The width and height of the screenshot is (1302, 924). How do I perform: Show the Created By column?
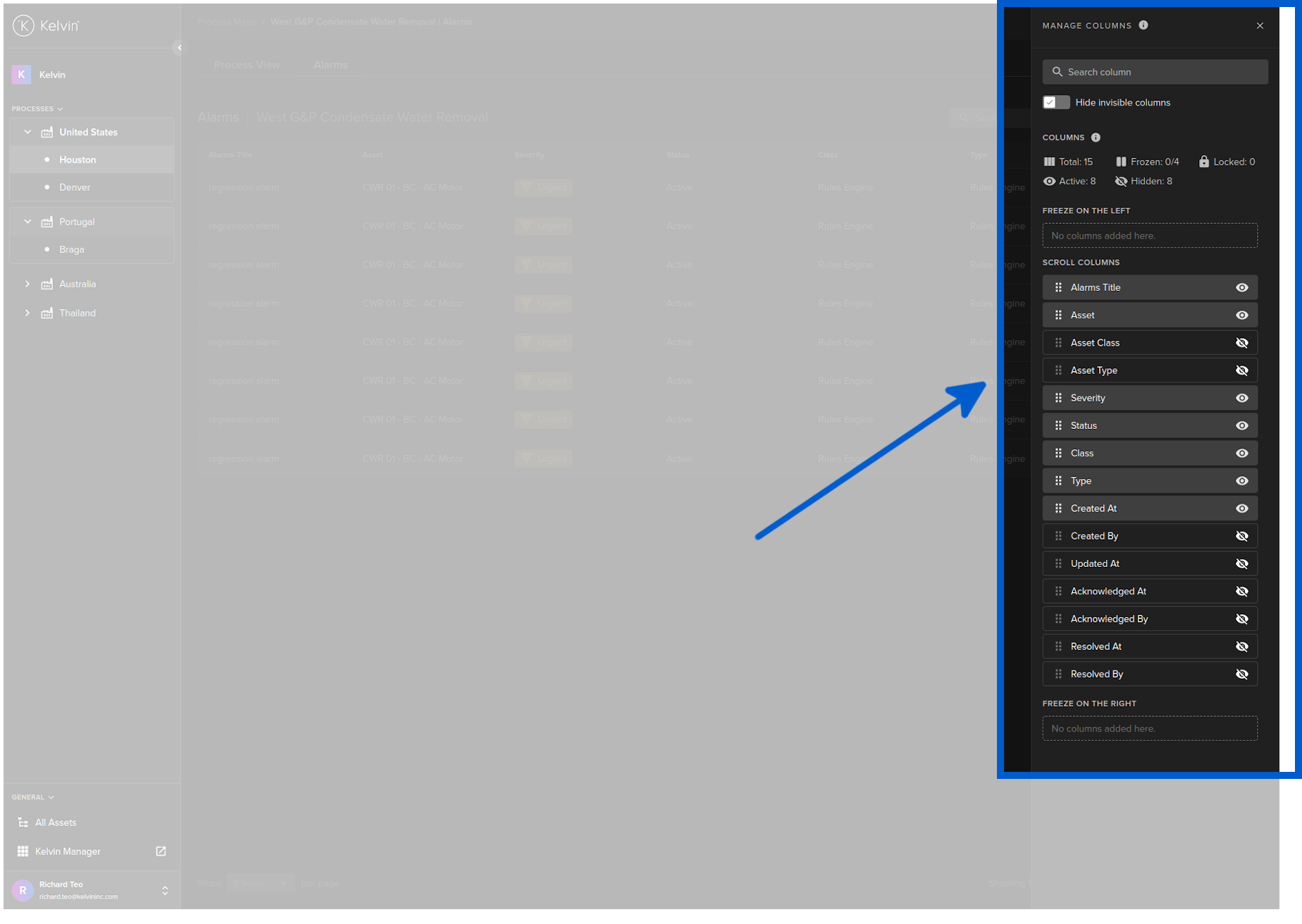[x=1242, y=535]
